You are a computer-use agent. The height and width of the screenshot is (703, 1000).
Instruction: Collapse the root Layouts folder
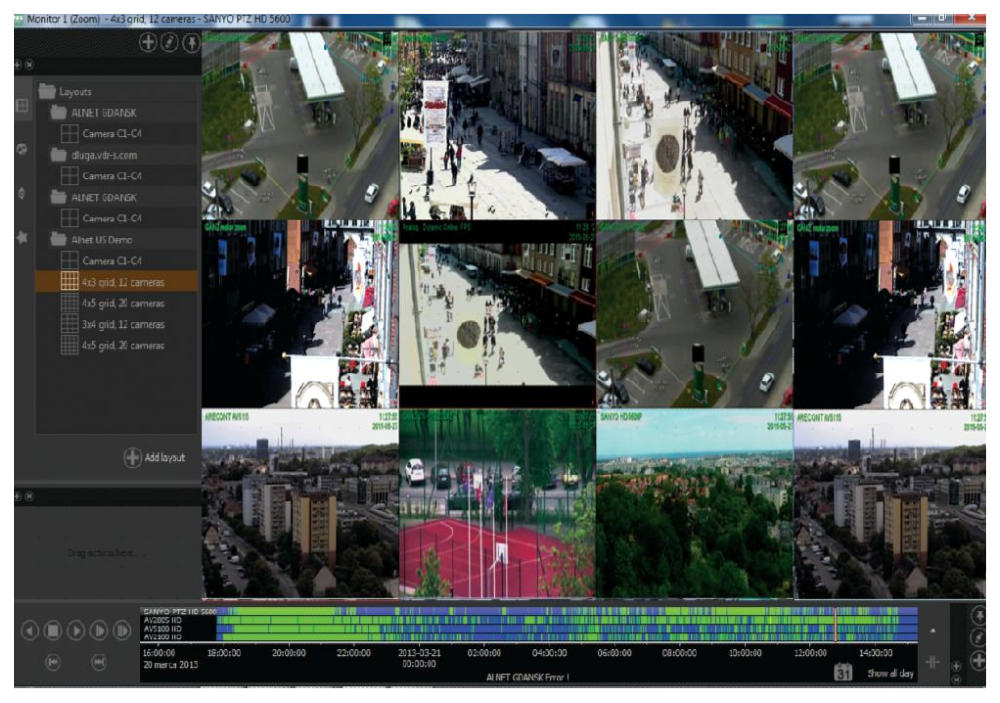(x=47, y=91)
